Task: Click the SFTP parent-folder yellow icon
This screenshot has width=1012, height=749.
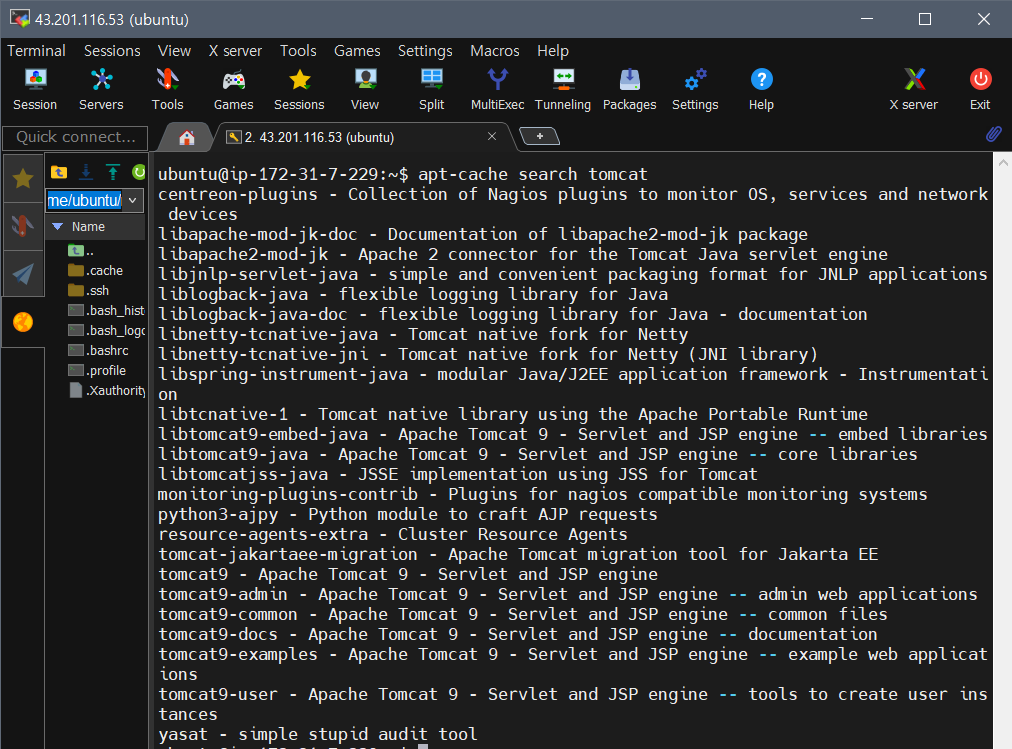Action: tap(59, 172)
